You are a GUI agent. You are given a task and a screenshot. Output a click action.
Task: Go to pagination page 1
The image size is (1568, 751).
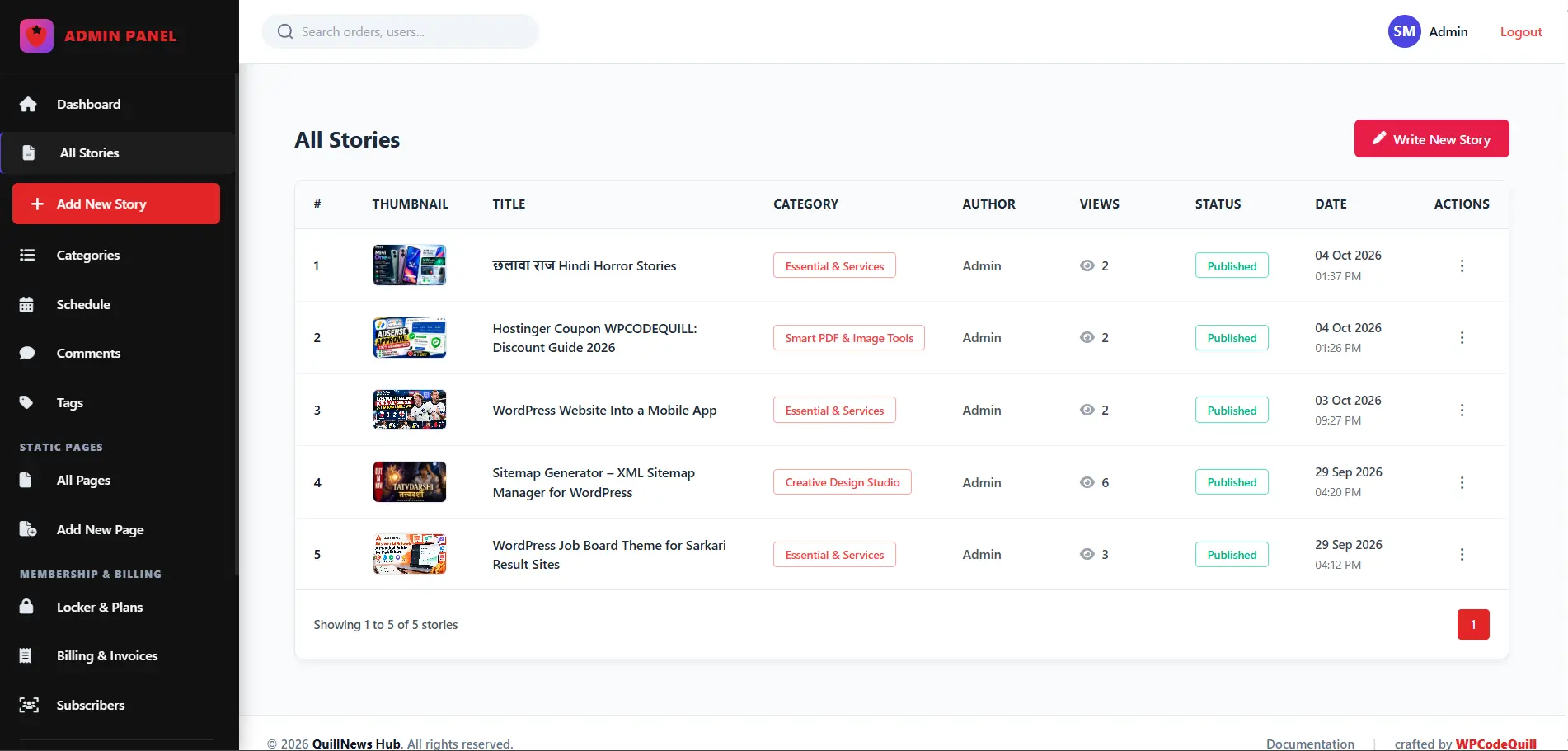pyautogui.click(x=1473, y=624)
